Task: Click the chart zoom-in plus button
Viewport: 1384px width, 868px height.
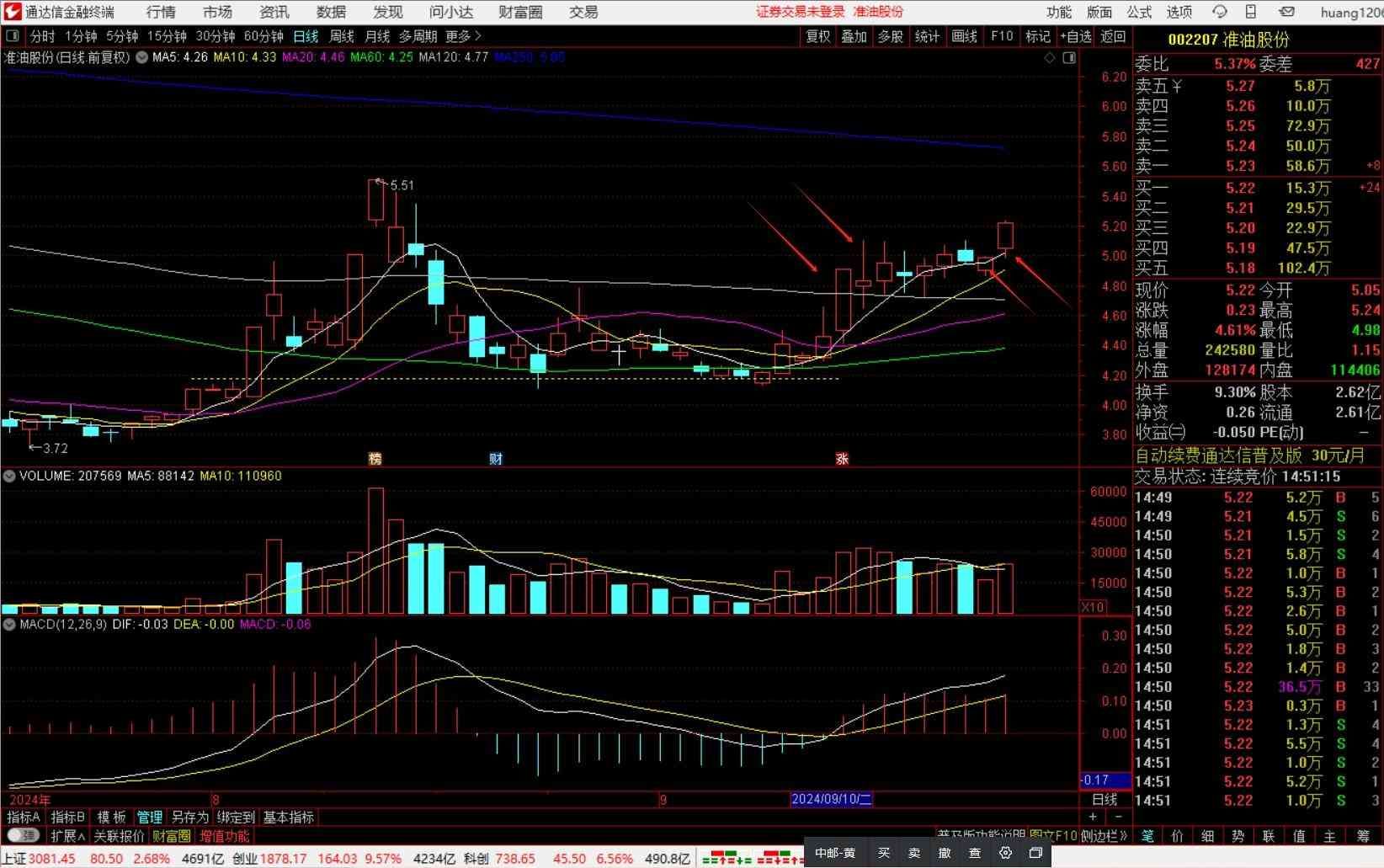Action: 1093,817
